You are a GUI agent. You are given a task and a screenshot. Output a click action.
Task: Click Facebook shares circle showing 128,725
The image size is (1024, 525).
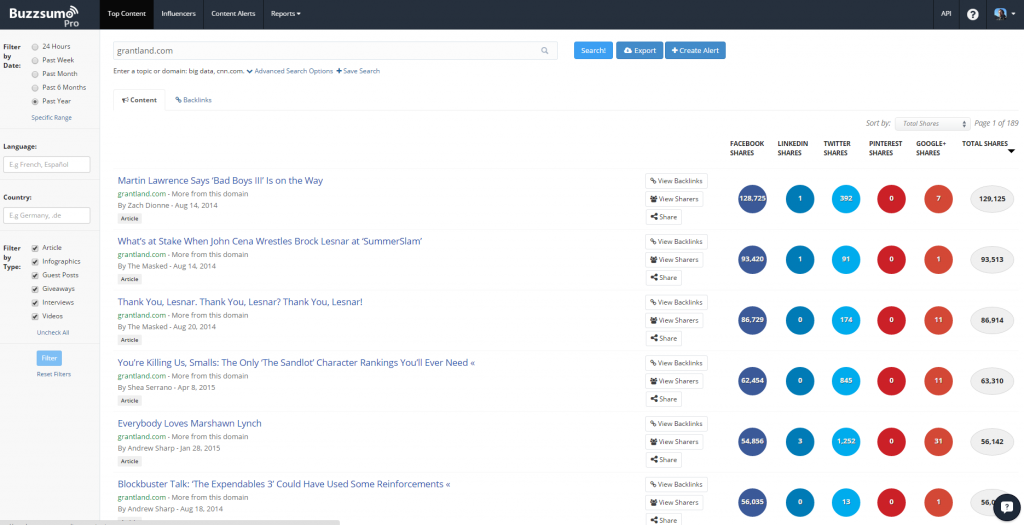pyautogui.click(x=752, y=199)
